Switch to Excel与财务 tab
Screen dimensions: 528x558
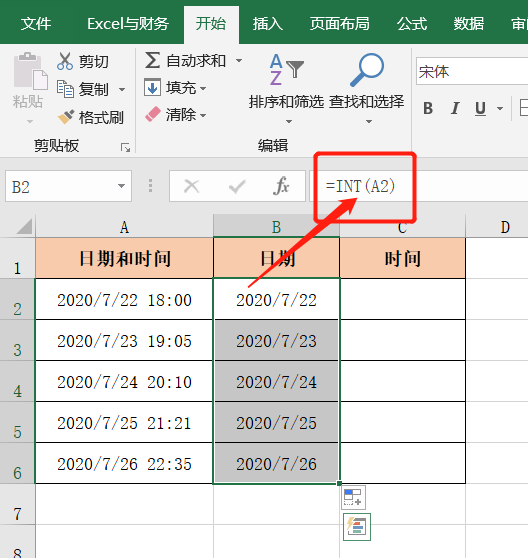coord(128,24)
